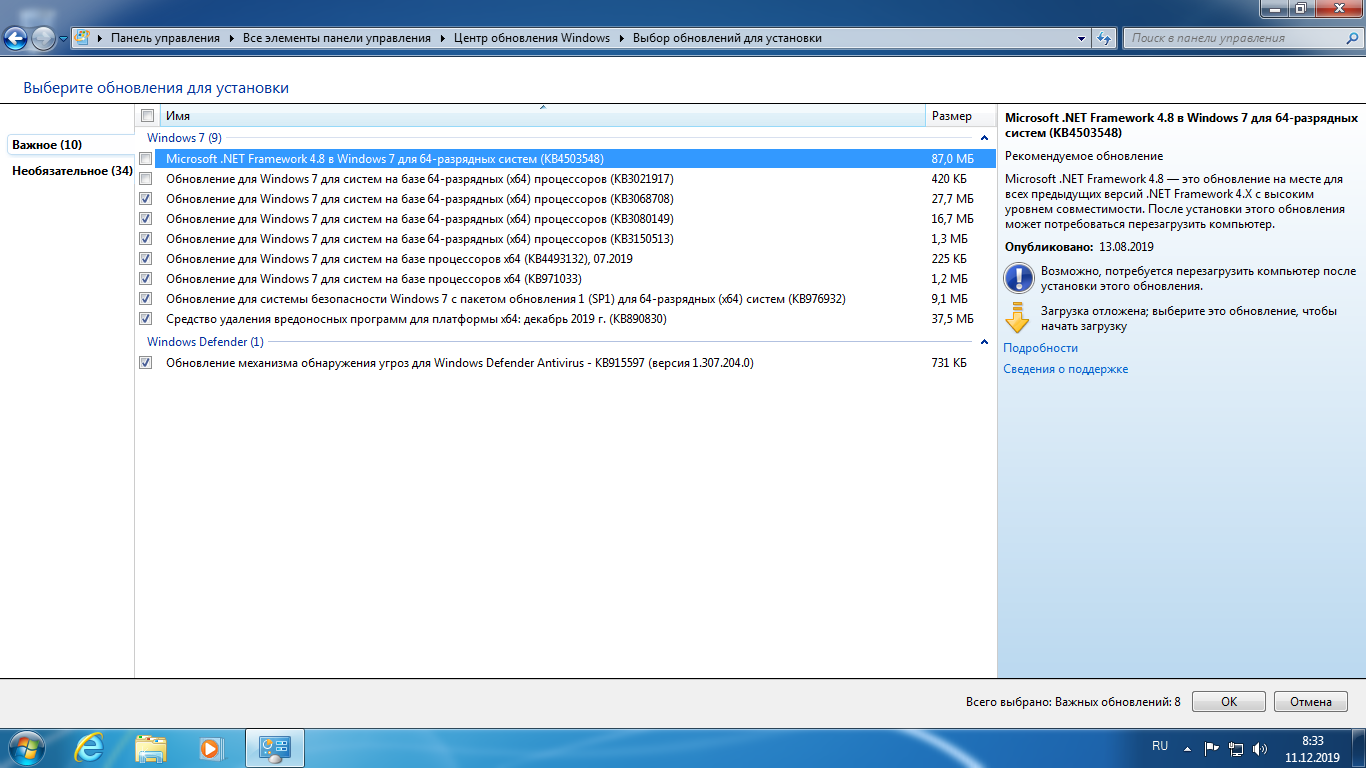The image size is (1366, 768).
Task: Open the Подробности link
Action: [1041, 348]
